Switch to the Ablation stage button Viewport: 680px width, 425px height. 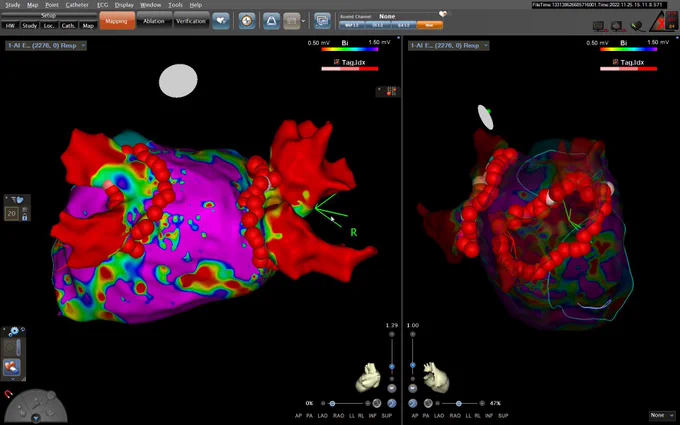pos(154,21)
